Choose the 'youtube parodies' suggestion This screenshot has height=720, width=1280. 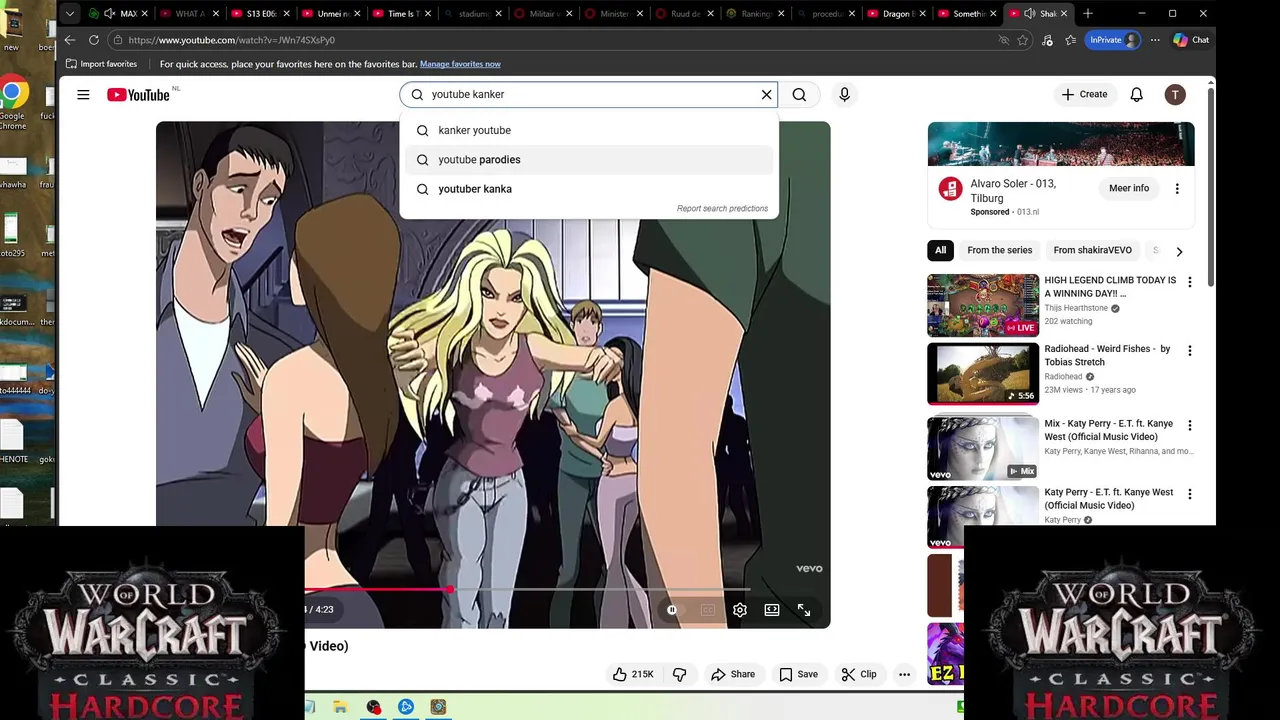coord(589,160)
